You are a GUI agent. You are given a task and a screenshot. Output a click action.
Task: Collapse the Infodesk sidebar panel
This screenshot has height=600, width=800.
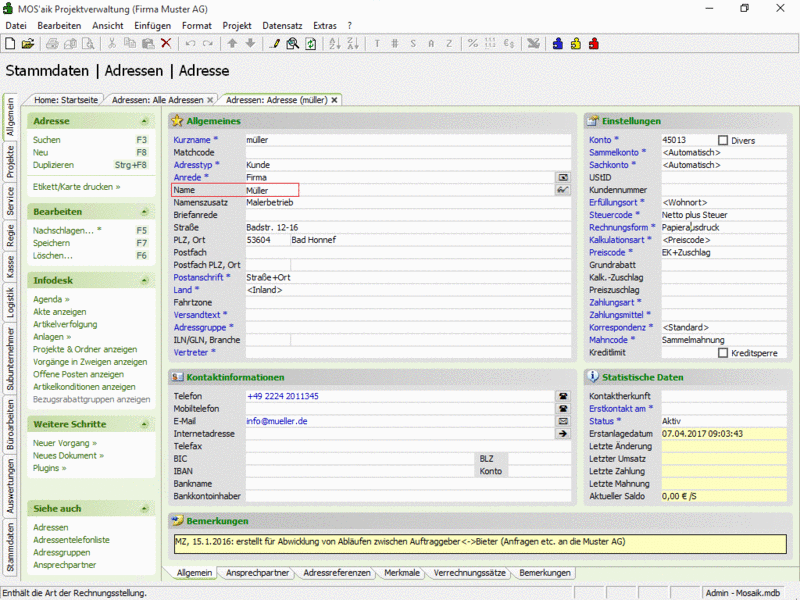(x=144, y=281)
